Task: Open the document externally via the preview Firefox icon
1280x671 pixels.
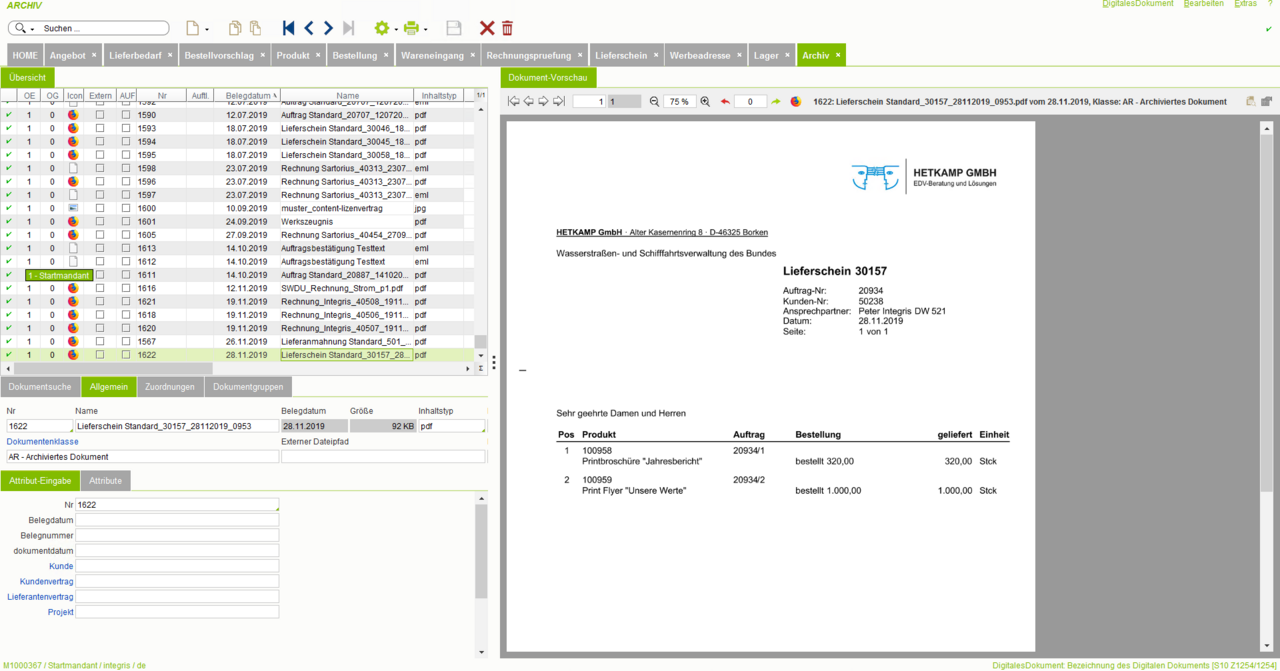Action: (796, 101)
